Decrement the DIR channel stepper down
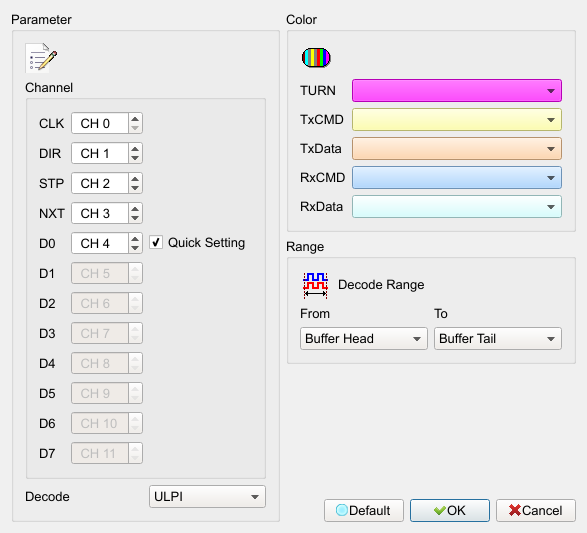 pos(135,158)
